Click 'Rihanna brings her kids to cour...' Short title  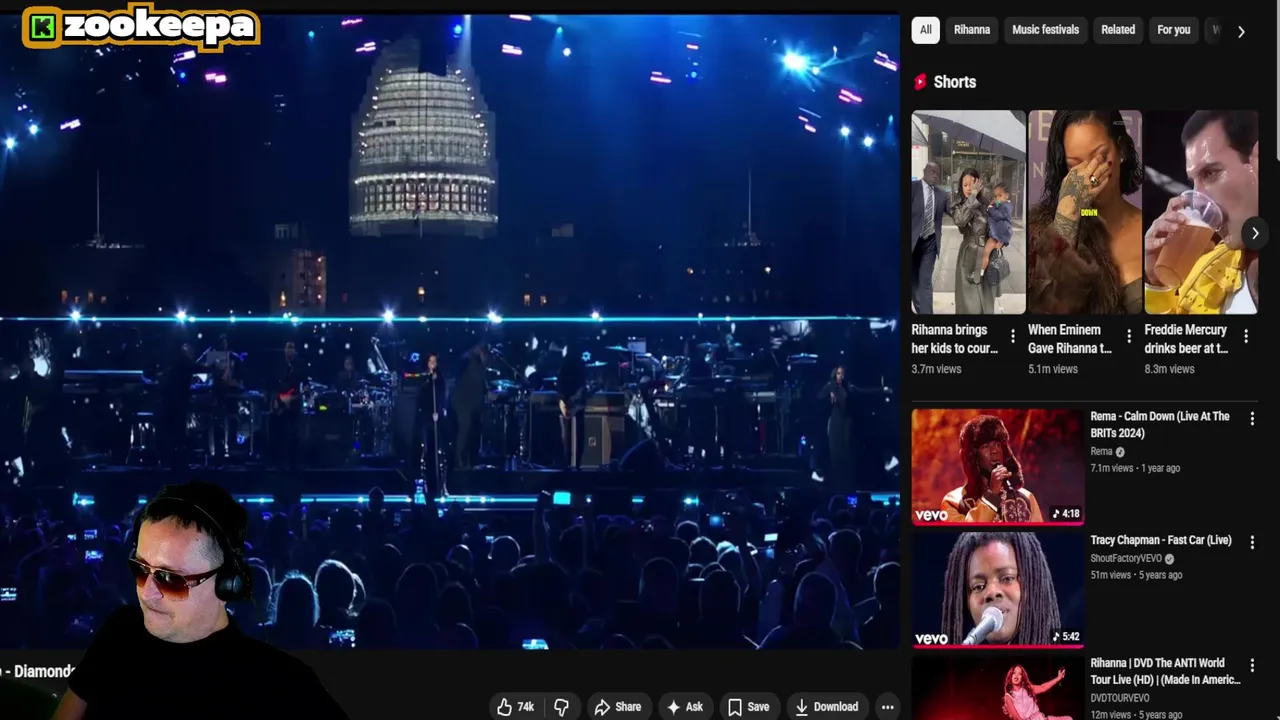[x=955, y=339]
